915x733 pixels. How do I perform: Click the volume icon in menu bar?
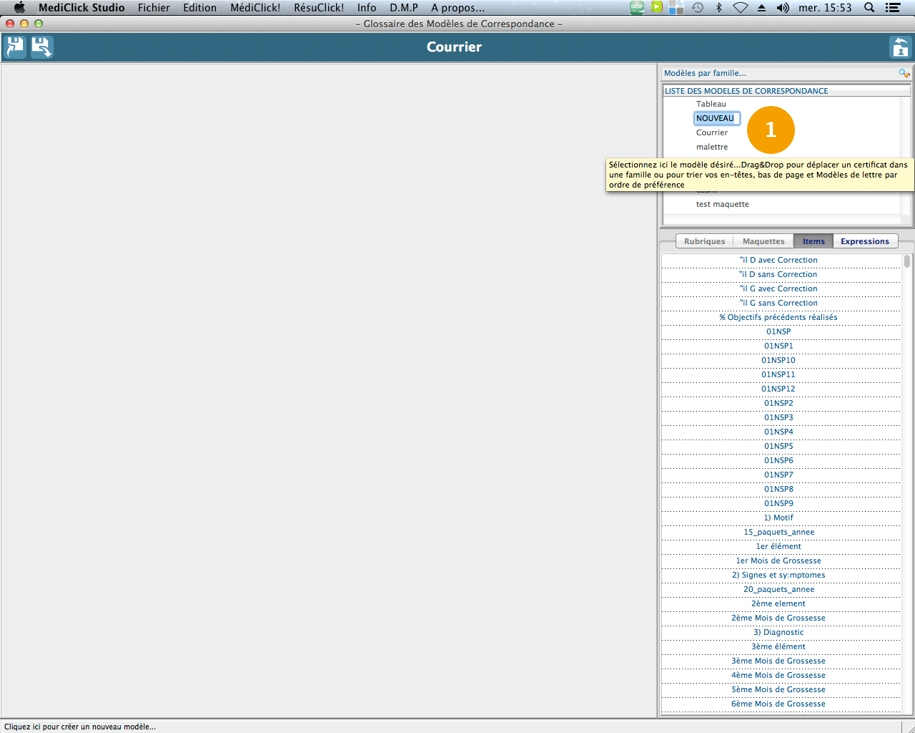pyautogui.click(x=782, y=8)
